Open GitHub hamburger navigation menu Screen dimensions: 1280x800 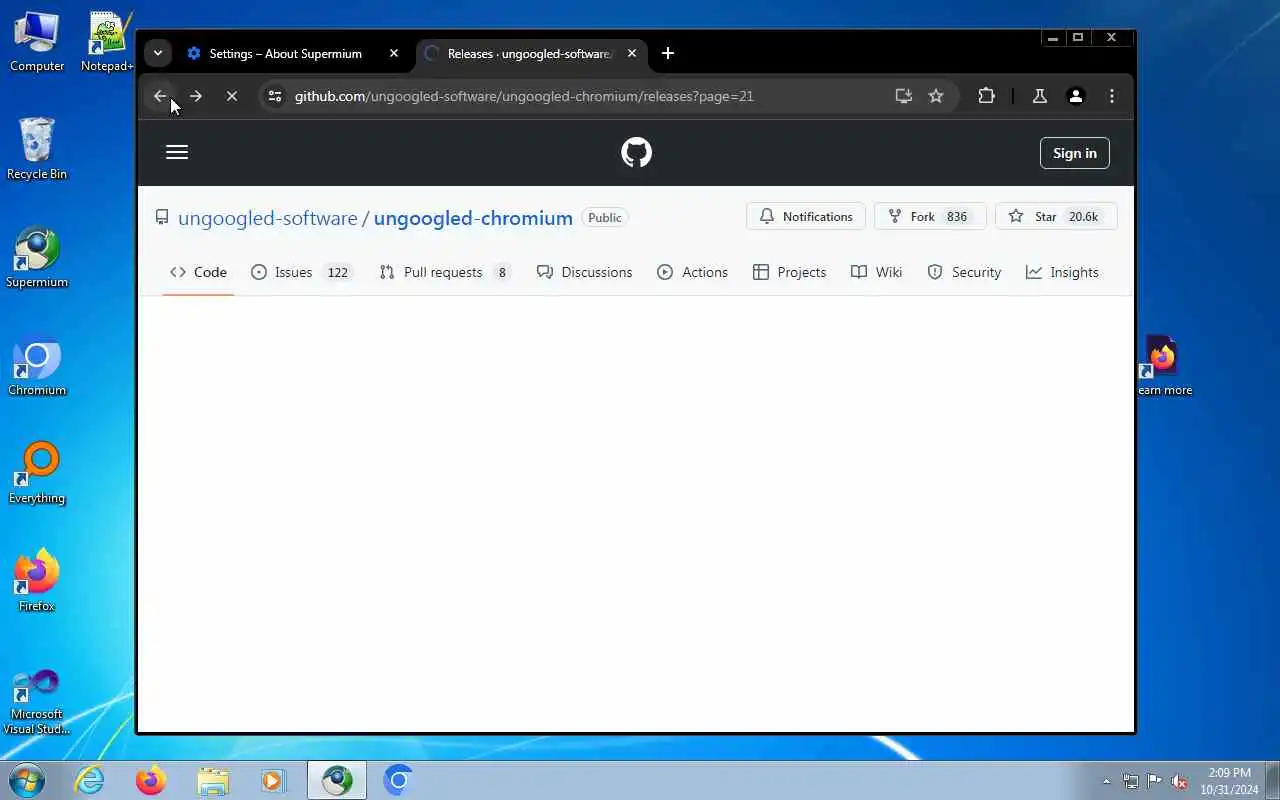coord(177,152)
